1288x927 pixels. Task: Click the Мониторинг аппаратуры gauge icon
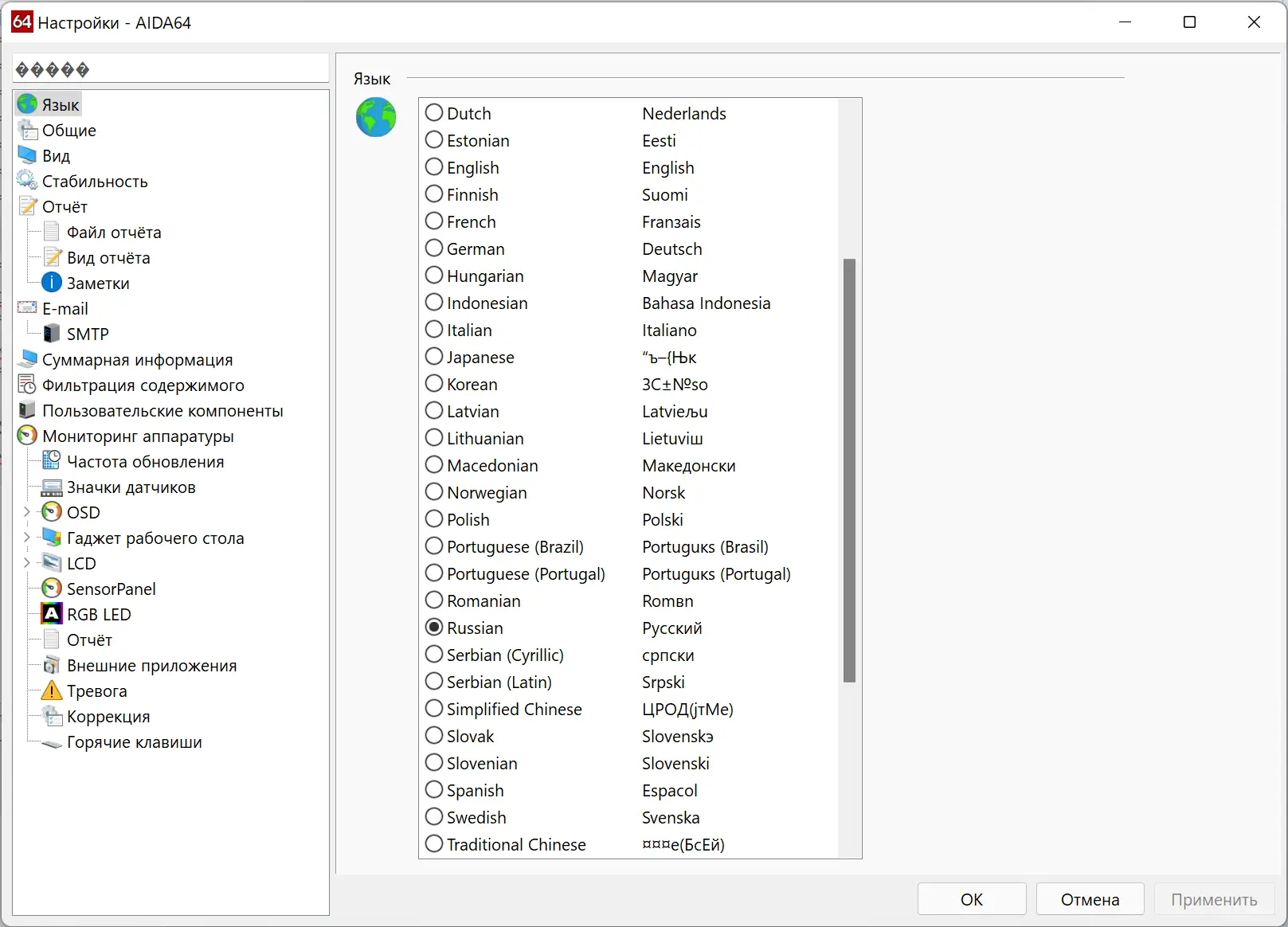28,436
